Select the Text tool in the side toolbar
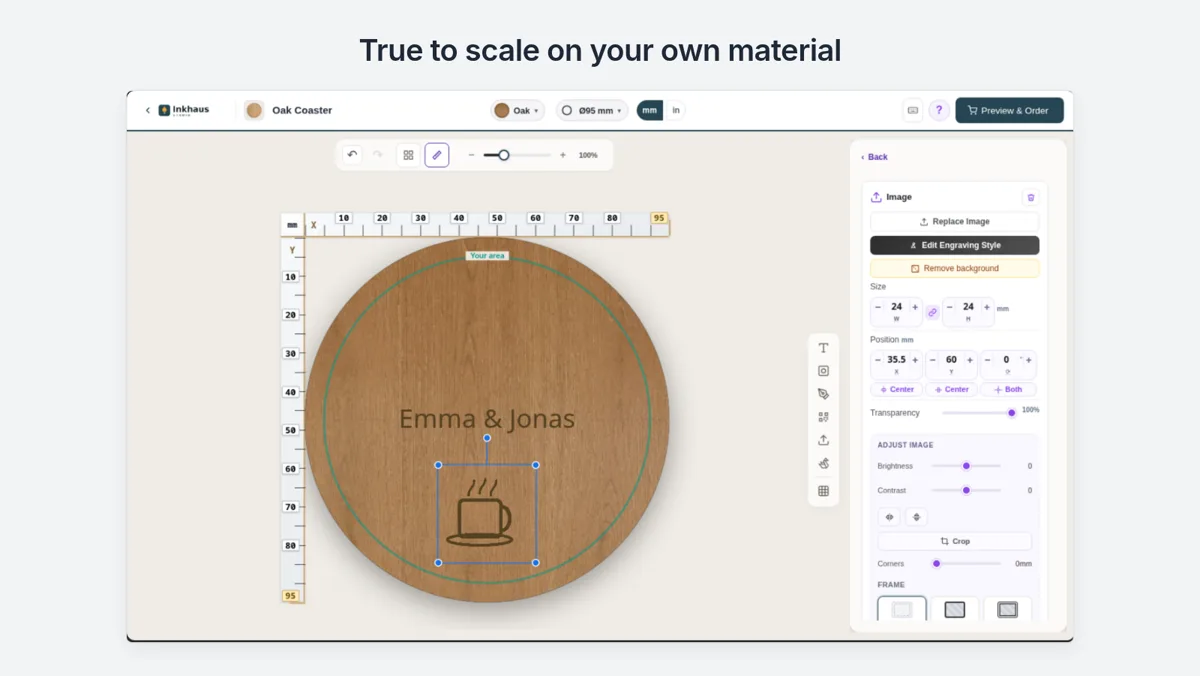The image size is (1200, 676). 823,348
